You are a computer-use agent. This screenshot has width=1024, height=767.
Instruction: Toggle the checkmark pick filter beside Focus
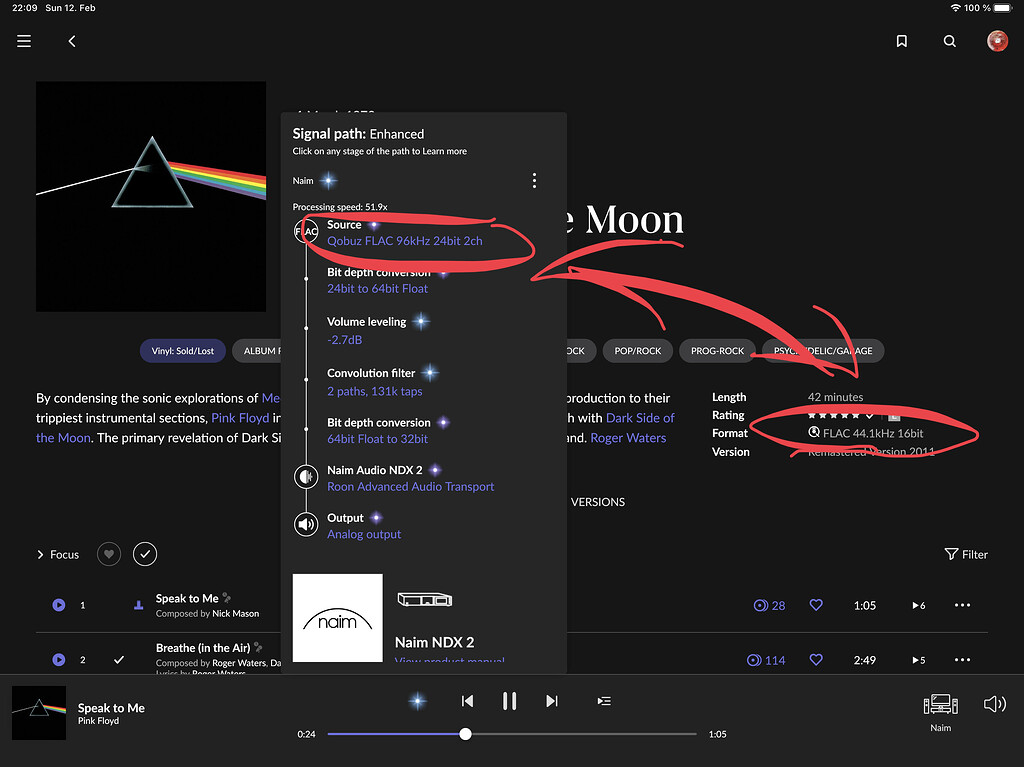coord(144,553)
